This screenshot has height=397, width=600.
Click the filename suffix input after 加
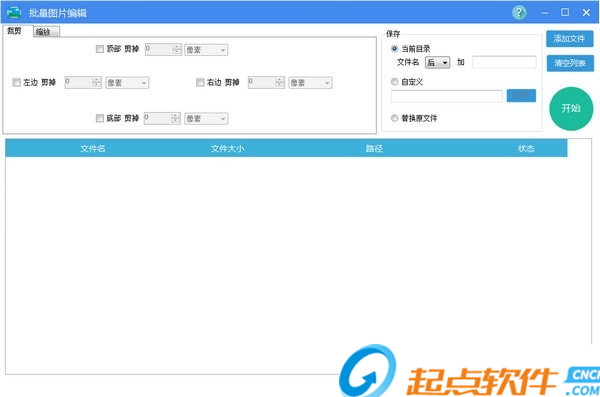504,62
